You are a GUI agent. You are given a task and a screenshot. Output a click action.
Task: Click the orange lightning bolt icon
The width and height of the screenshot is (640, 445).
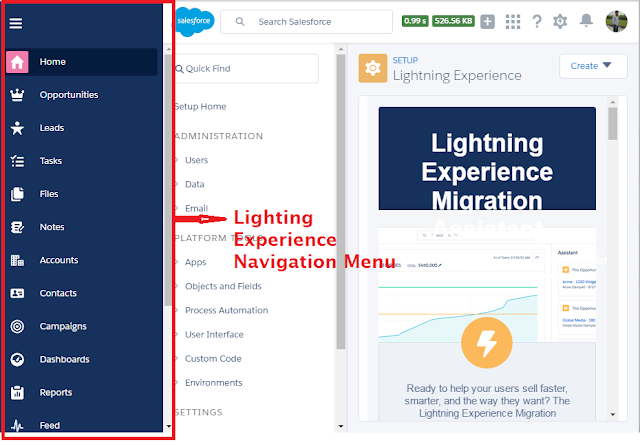coord(487,343)
